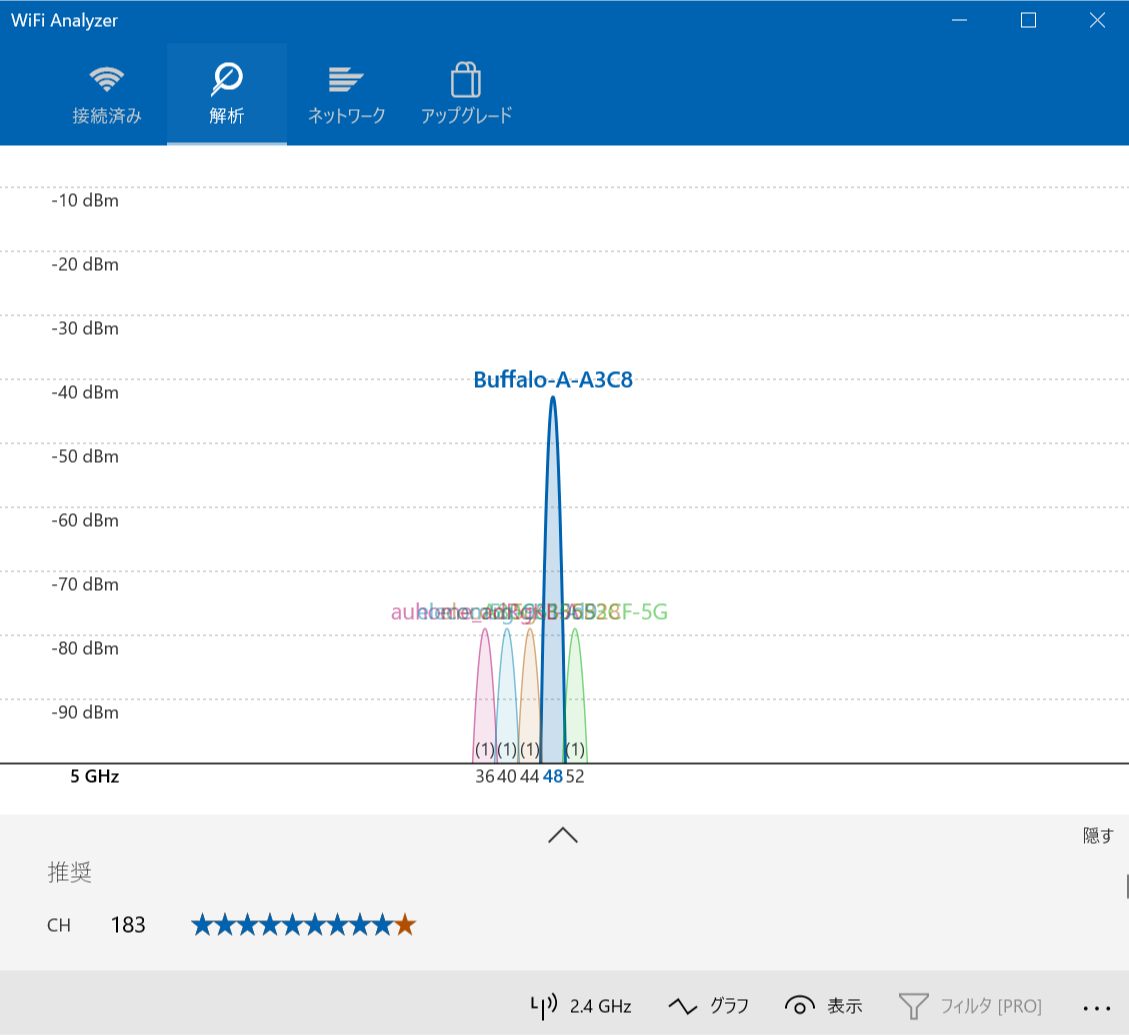
Task: Select the Buffalo-A-A3C8 network peak label
Action: 553,380
